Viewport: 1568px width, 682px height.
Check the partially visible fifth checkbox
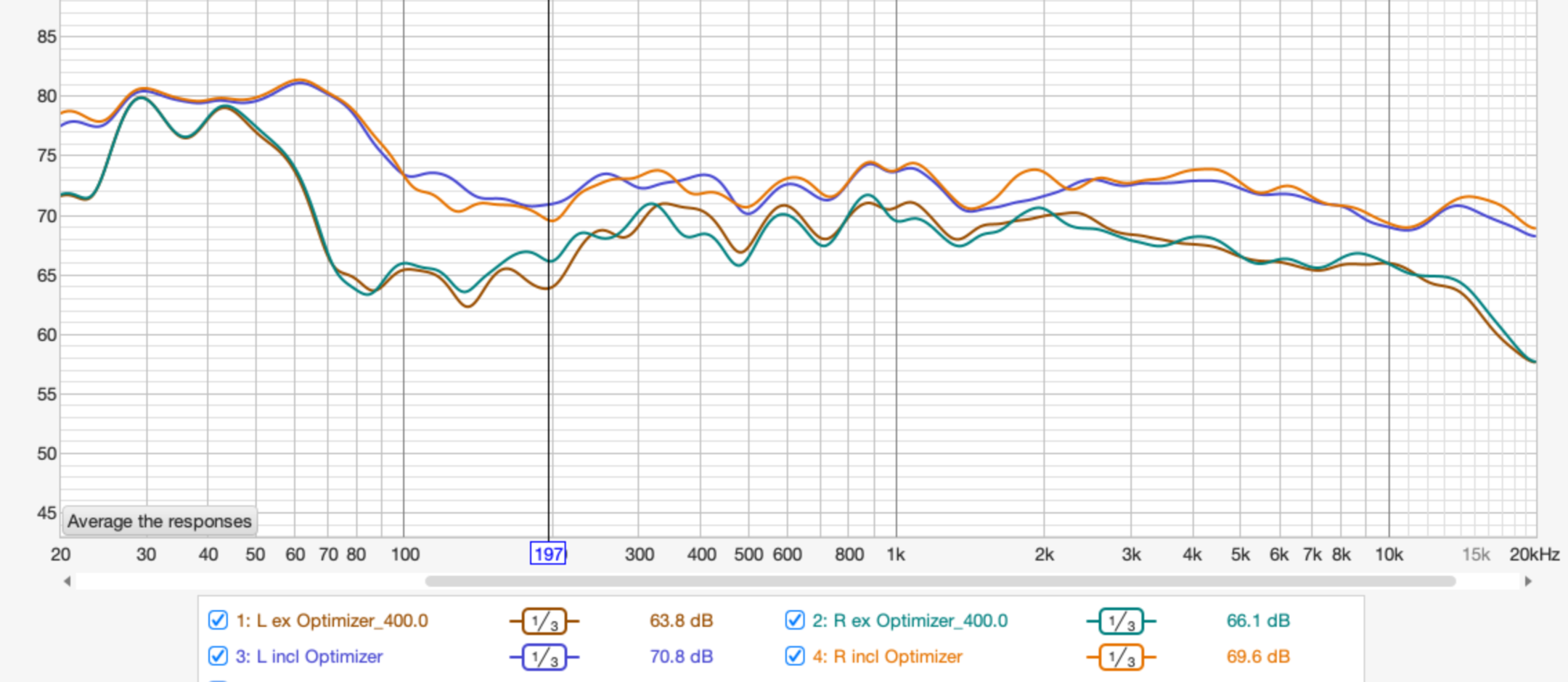216,679
